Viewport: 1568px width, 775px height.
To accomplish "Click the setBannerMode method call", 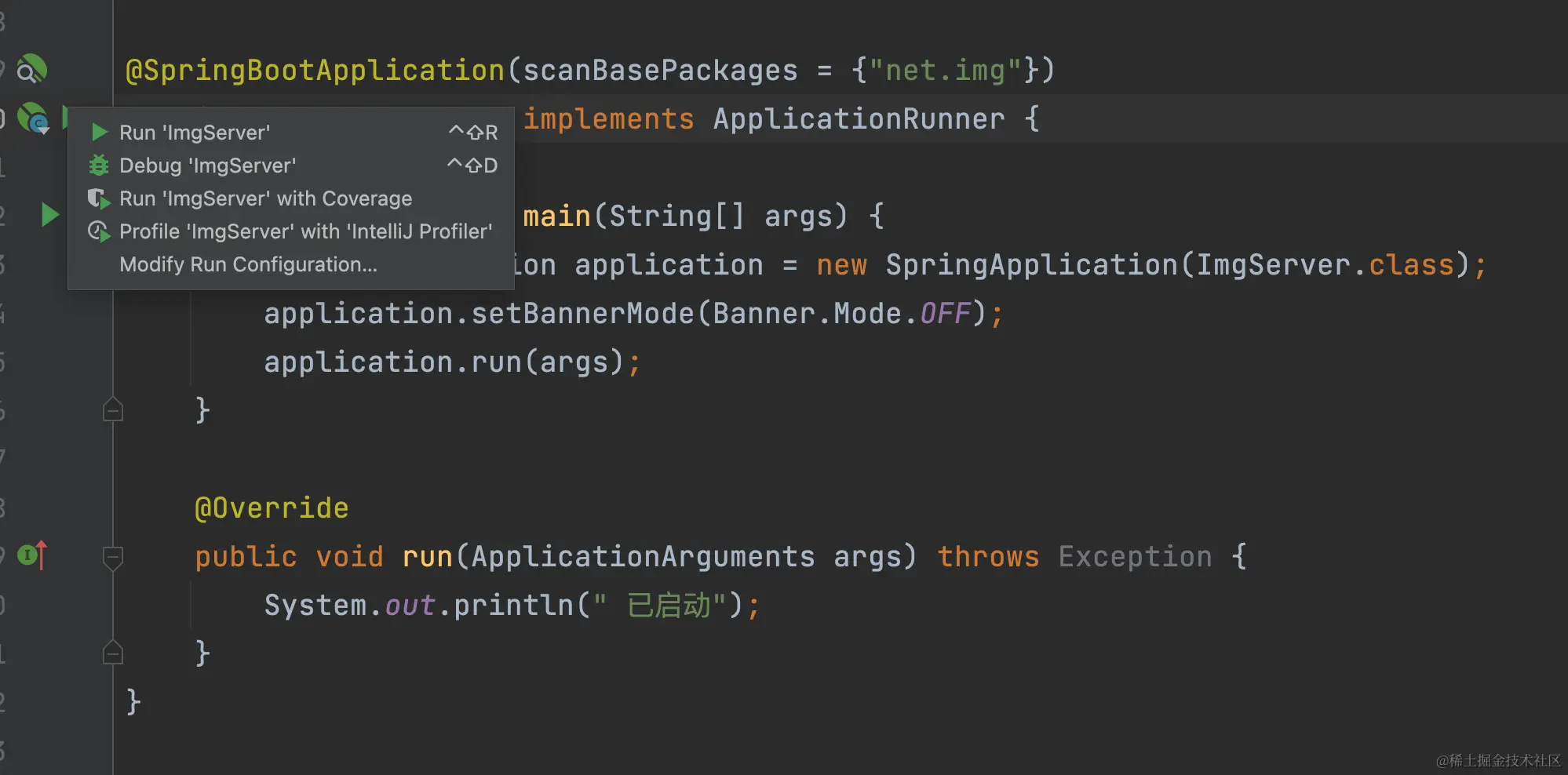I will [582, 314].
